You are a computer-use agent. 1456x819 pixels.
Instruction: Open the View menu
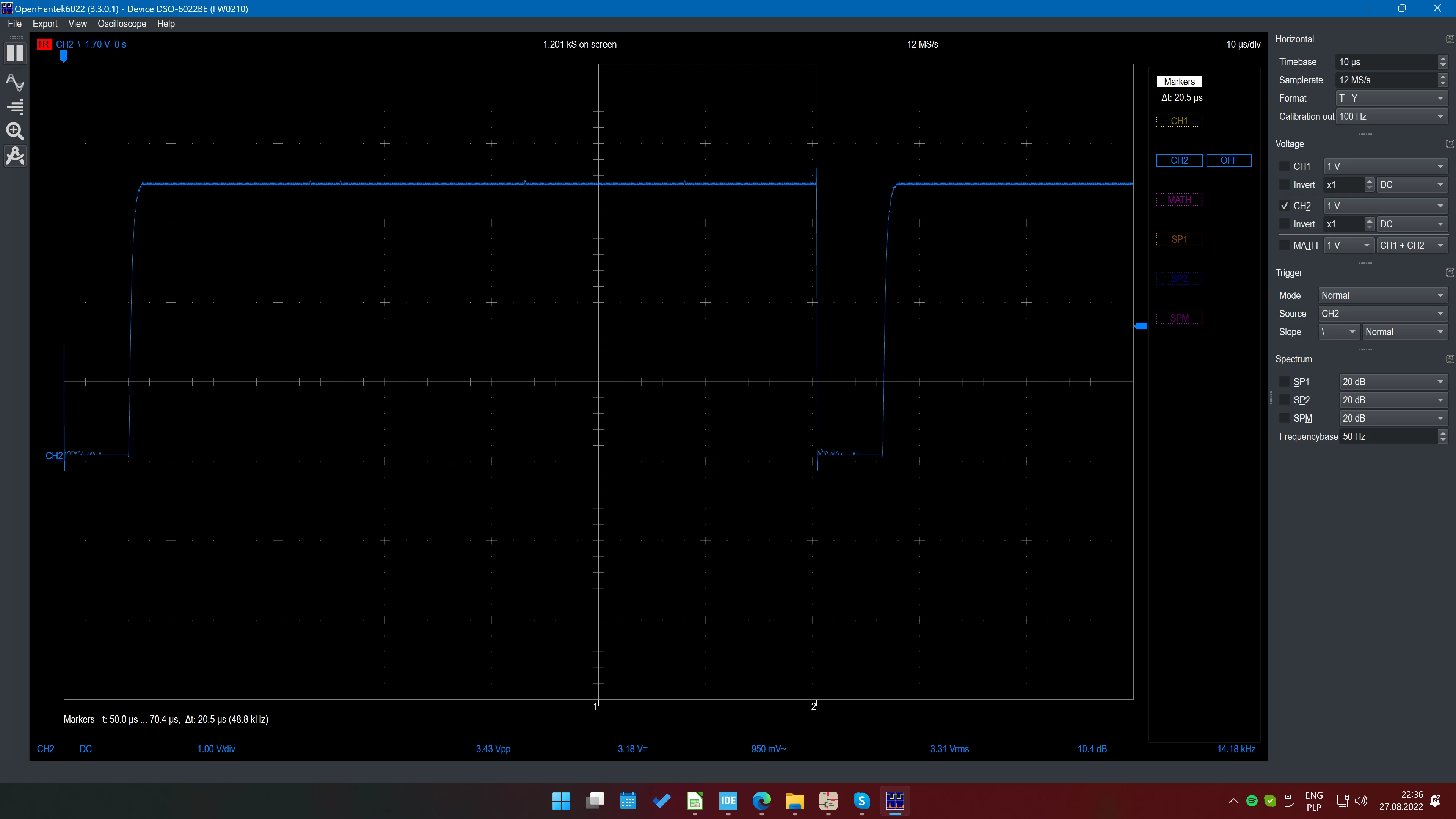(77, 24)
